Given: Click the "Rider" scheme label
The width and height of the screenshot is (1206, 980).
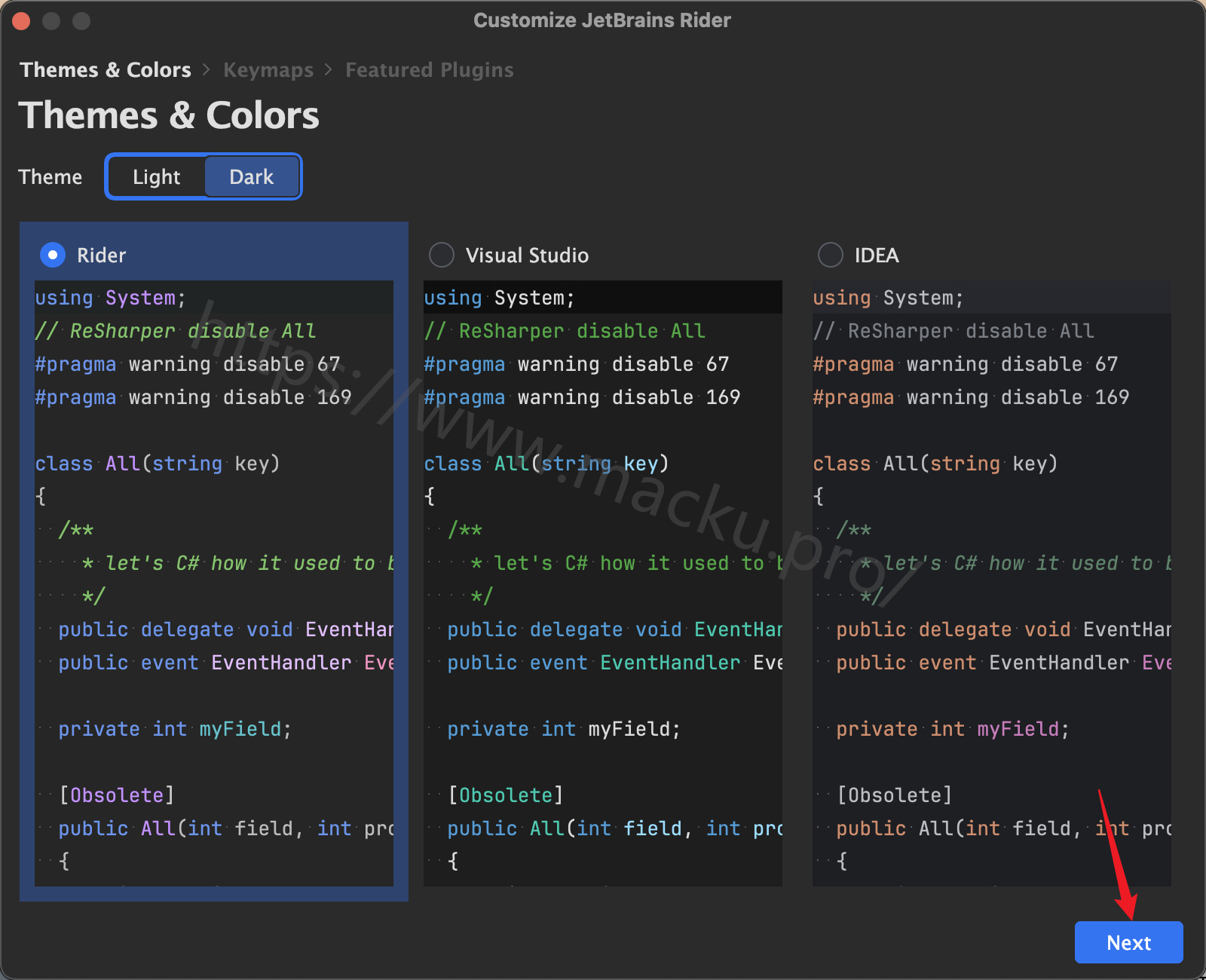Looking at the screenshot, I should (101, 256).
